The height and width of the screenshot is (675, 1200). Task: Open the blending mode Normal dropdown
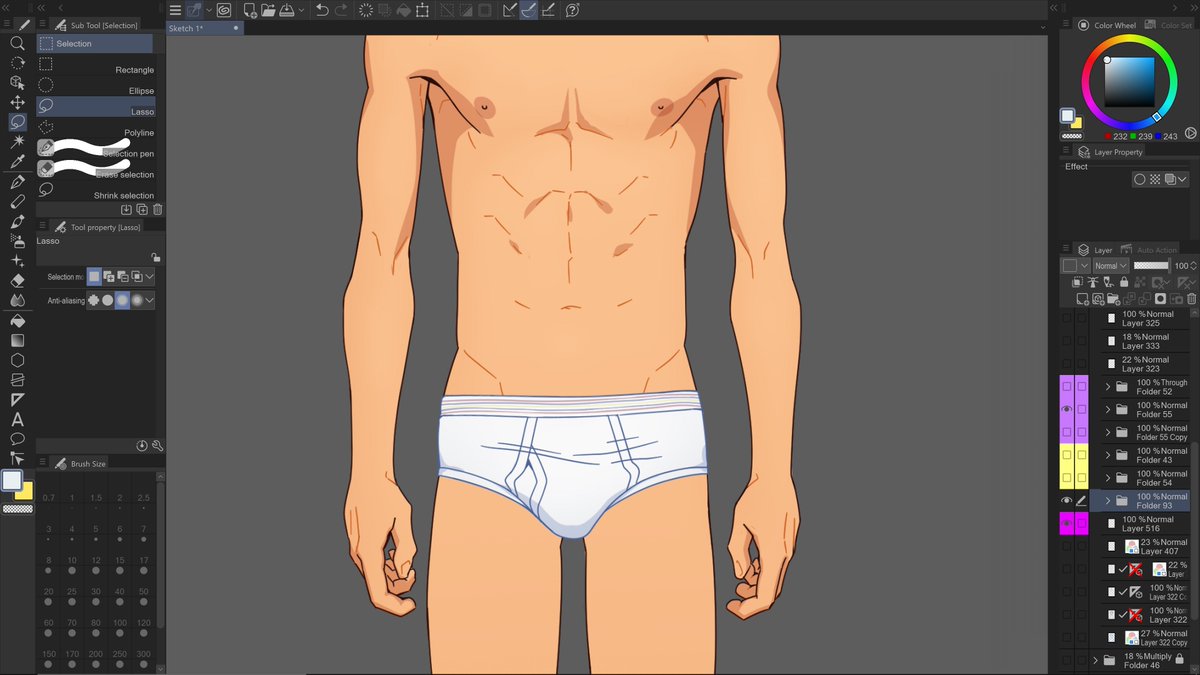pyautogui.click(x=1110, y=266)
